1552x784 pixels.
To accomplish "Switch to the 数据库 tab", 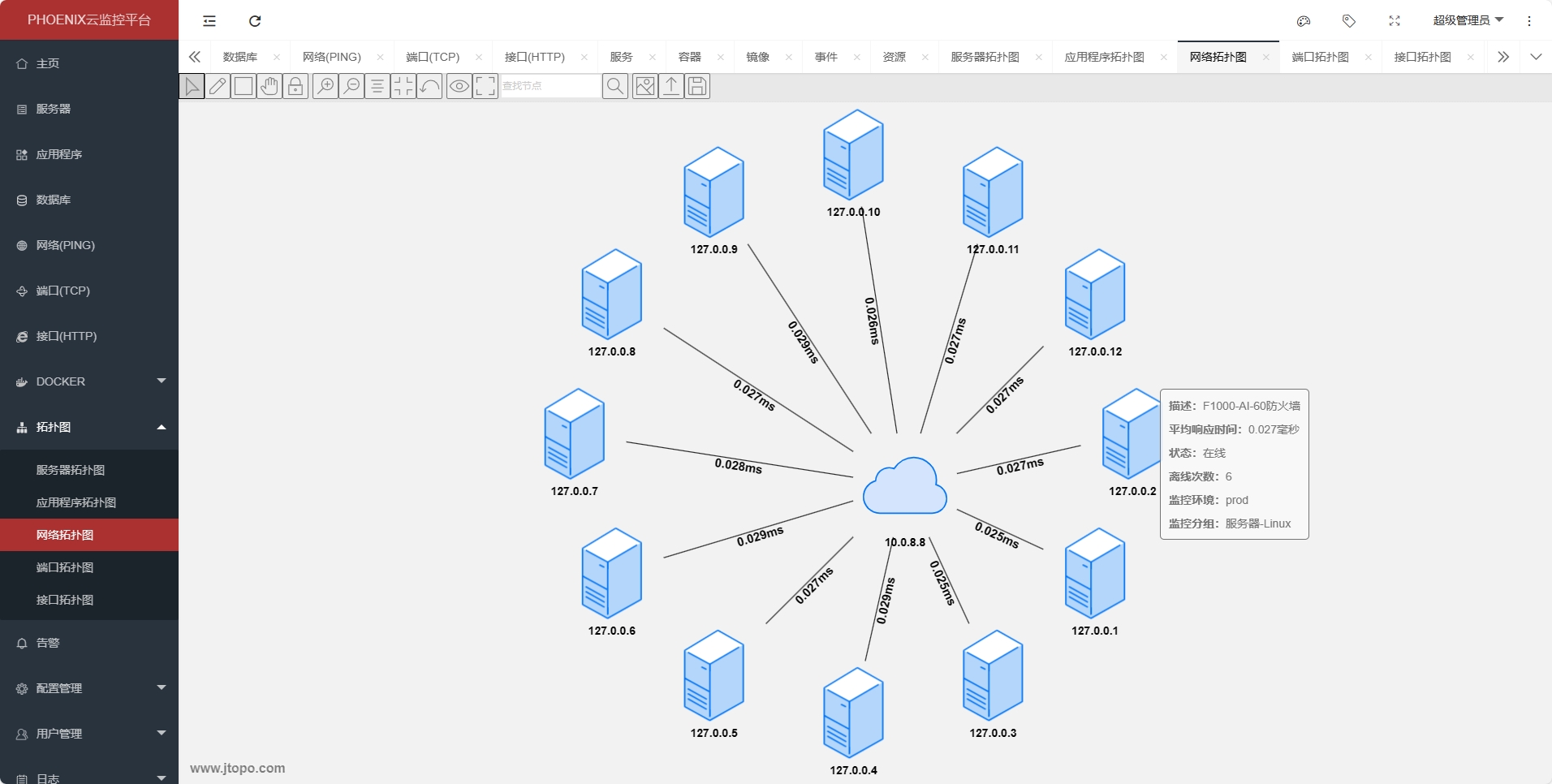I will click(240, 57).
